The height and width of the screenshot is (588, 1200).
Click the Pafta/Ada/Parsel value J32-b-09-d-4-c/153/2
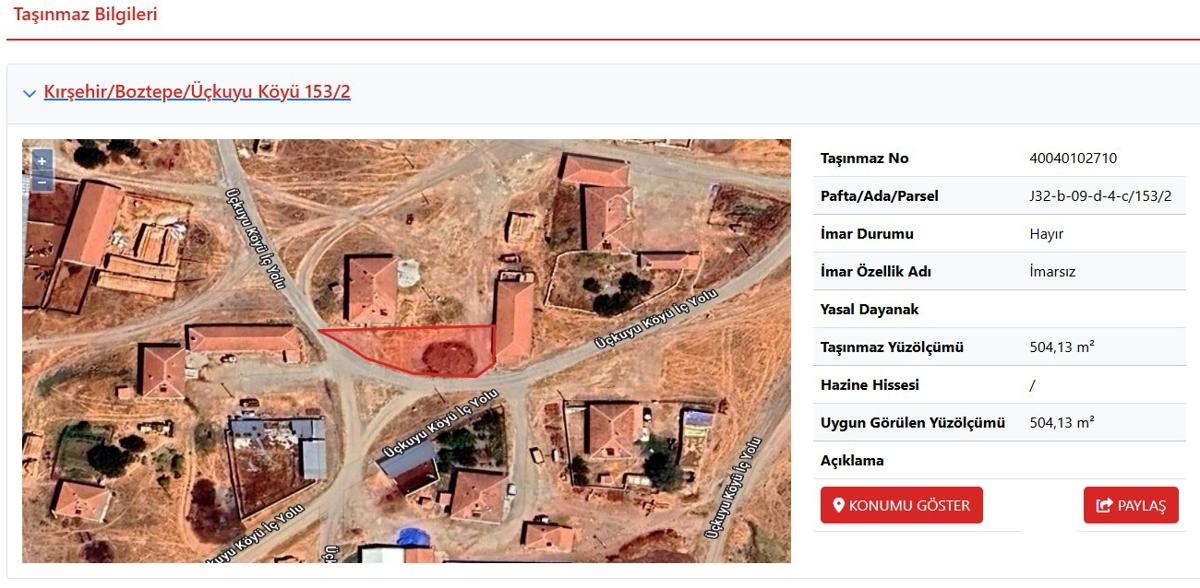point(1100,196)
